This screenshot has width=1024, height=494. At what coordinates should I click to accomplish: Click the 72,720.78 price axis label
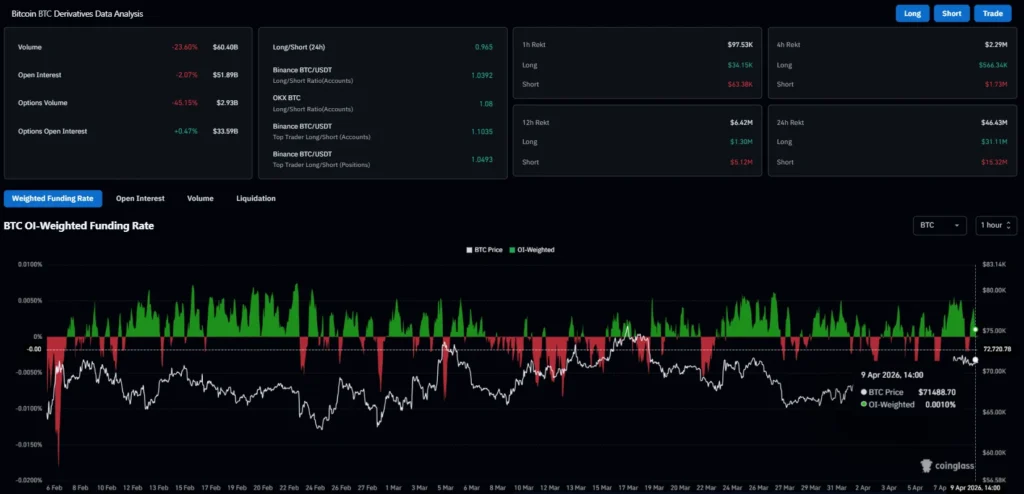tap(999, 349)
